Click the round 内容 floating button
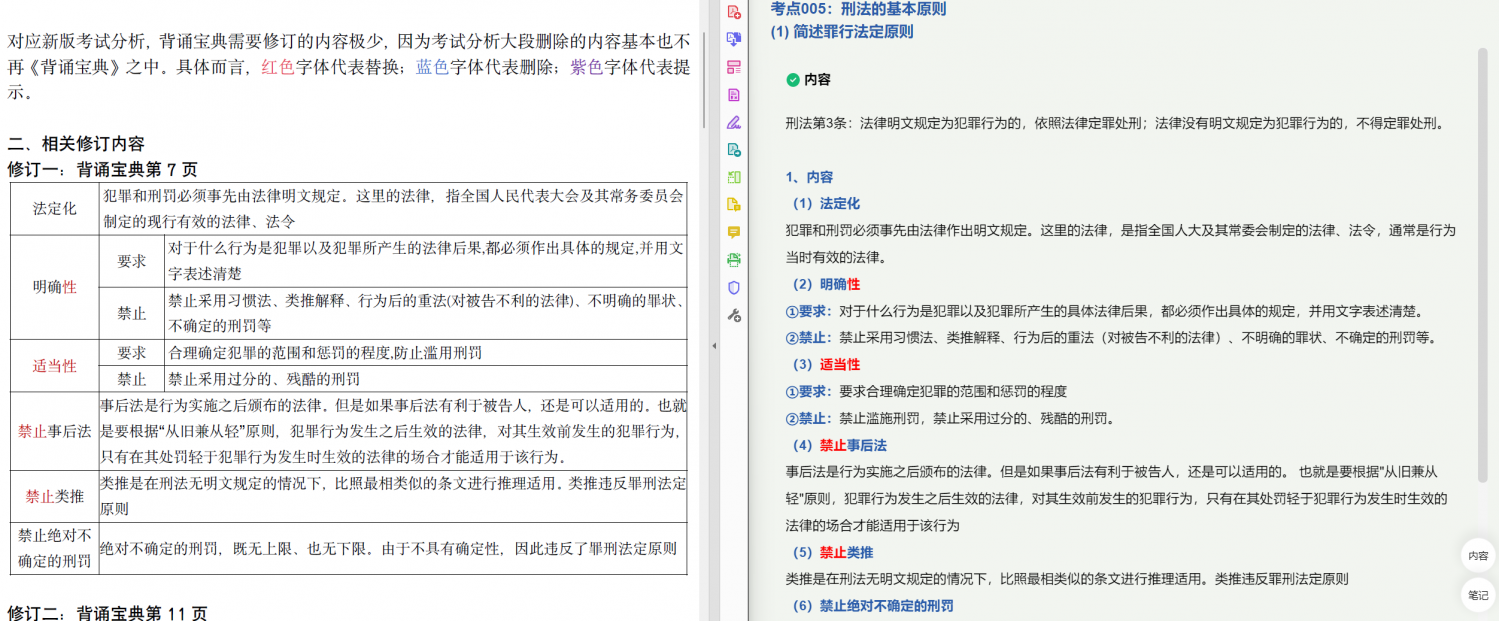Image resolution: width=1499 pixels, height=621 pixels. [1478, 556]
